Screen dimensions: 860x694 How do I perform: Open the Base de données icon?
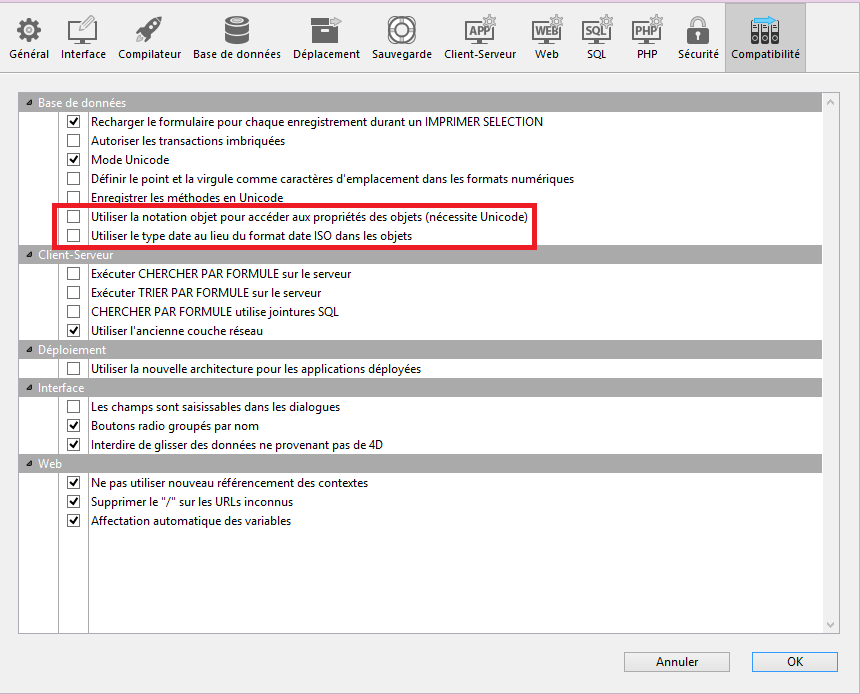pyautogui.click(x=236, y=30)
